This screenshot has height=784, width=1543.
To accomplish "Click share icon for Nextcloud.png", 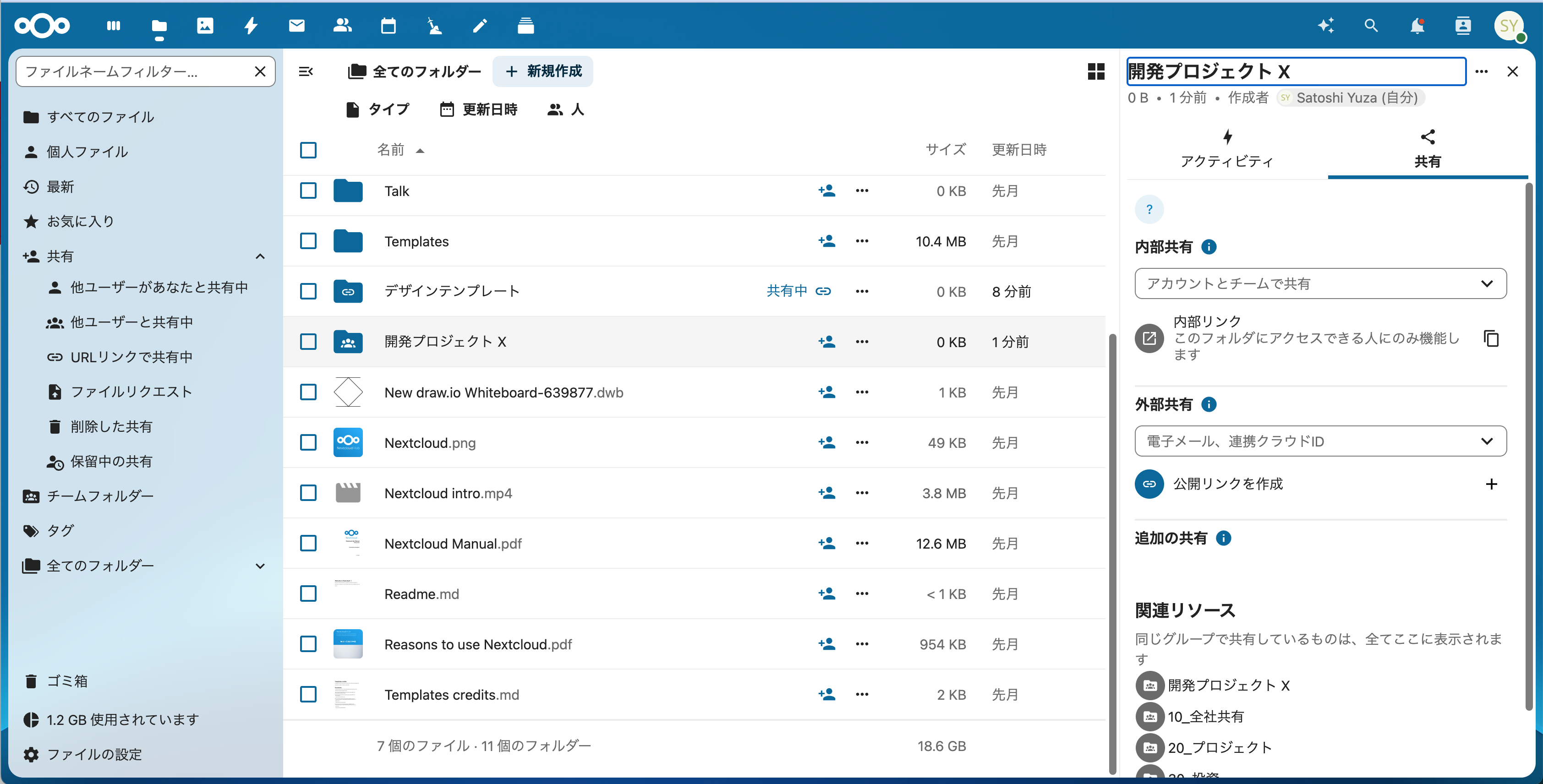I will [826, 443].
